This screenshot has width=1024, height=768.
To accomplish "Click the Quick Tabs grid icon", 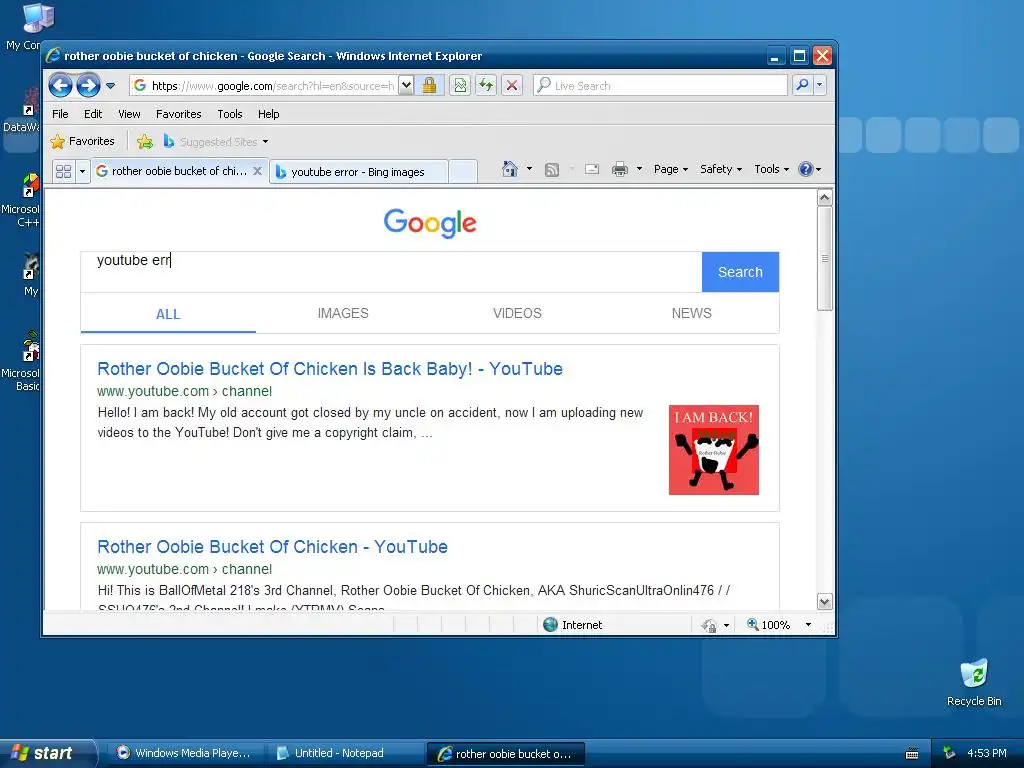I will pos(63,171).
